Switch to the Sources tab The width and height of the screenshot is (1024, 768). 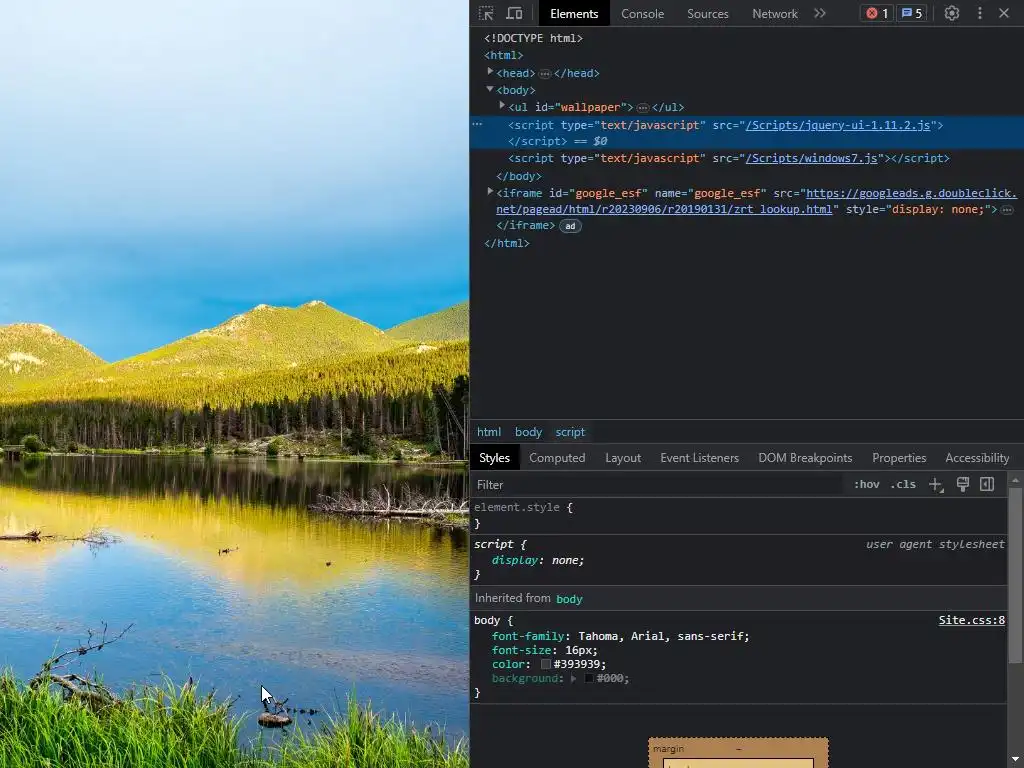point(707,14)
